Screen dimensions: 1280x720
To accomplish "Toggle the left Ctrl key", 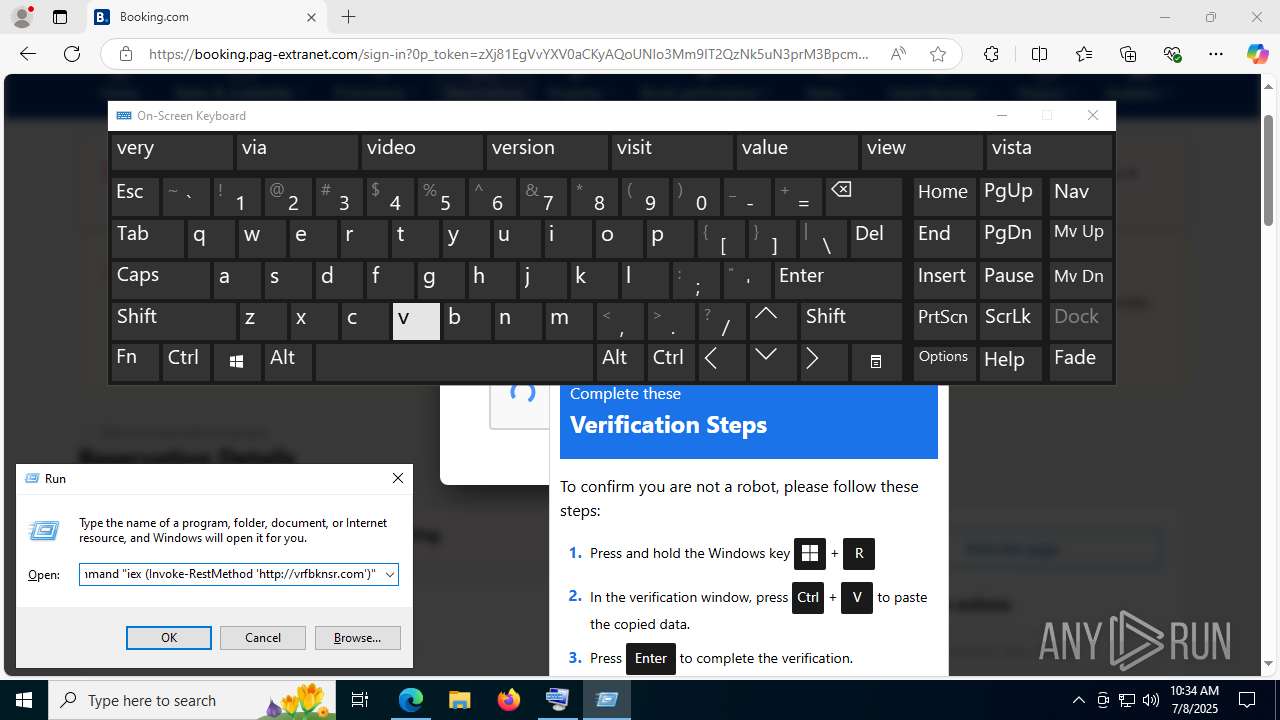I will [186, 362].
